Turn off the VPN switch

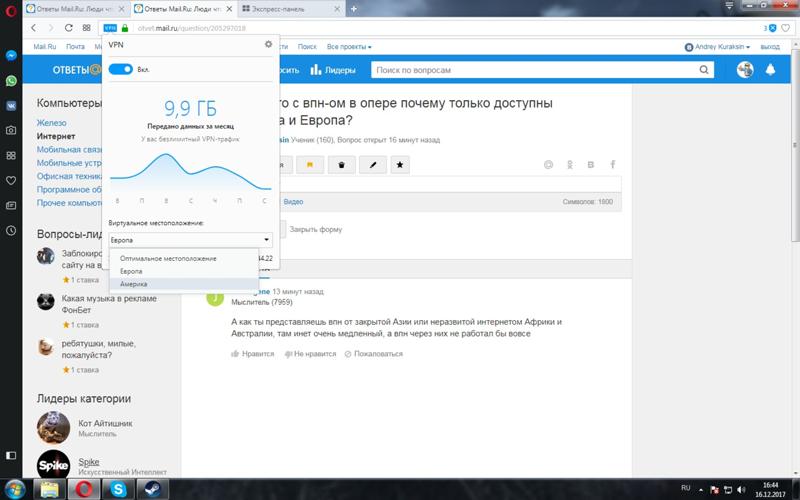coord(121,69)
